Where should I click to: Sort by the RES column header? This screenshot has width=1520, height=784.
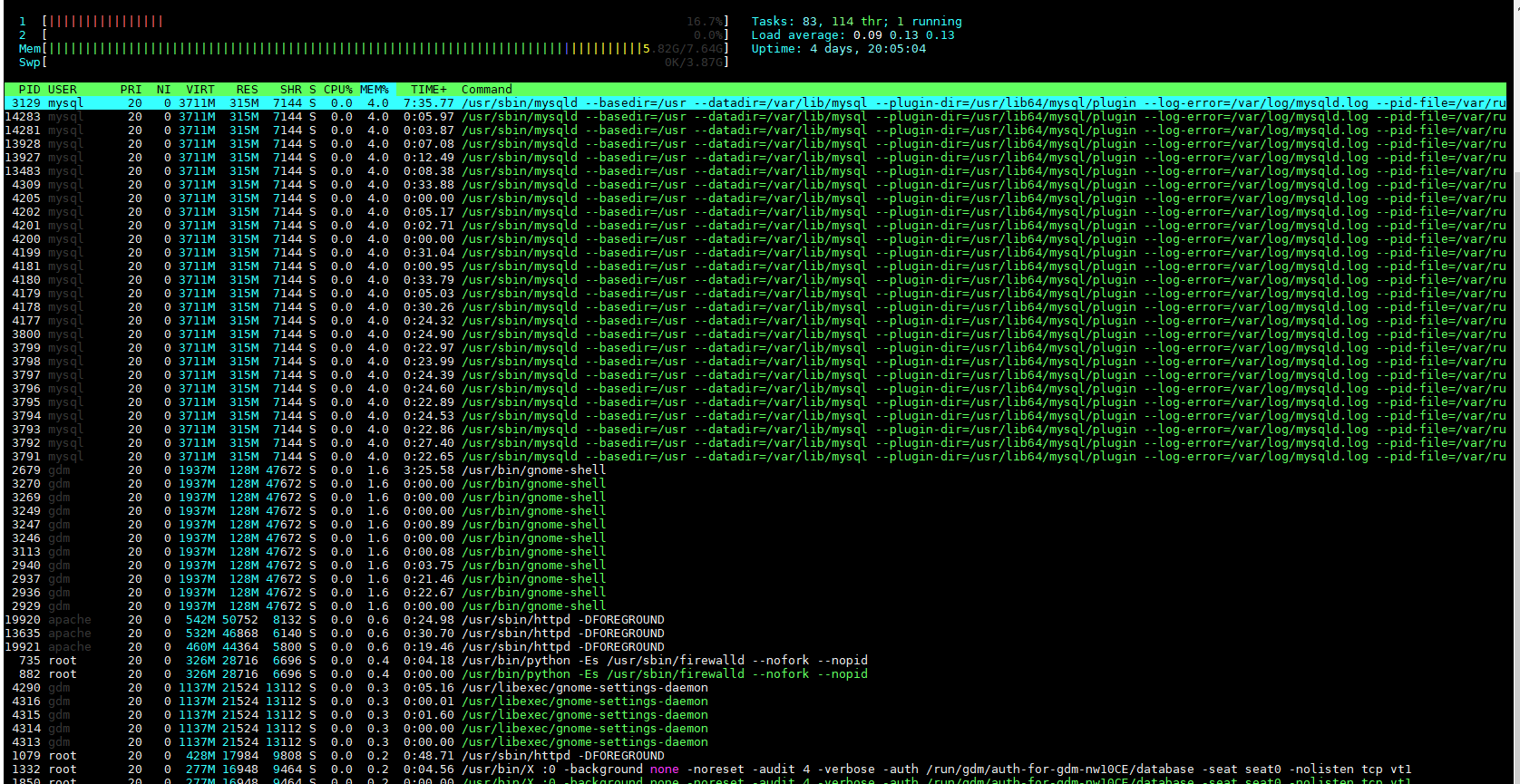248,90
